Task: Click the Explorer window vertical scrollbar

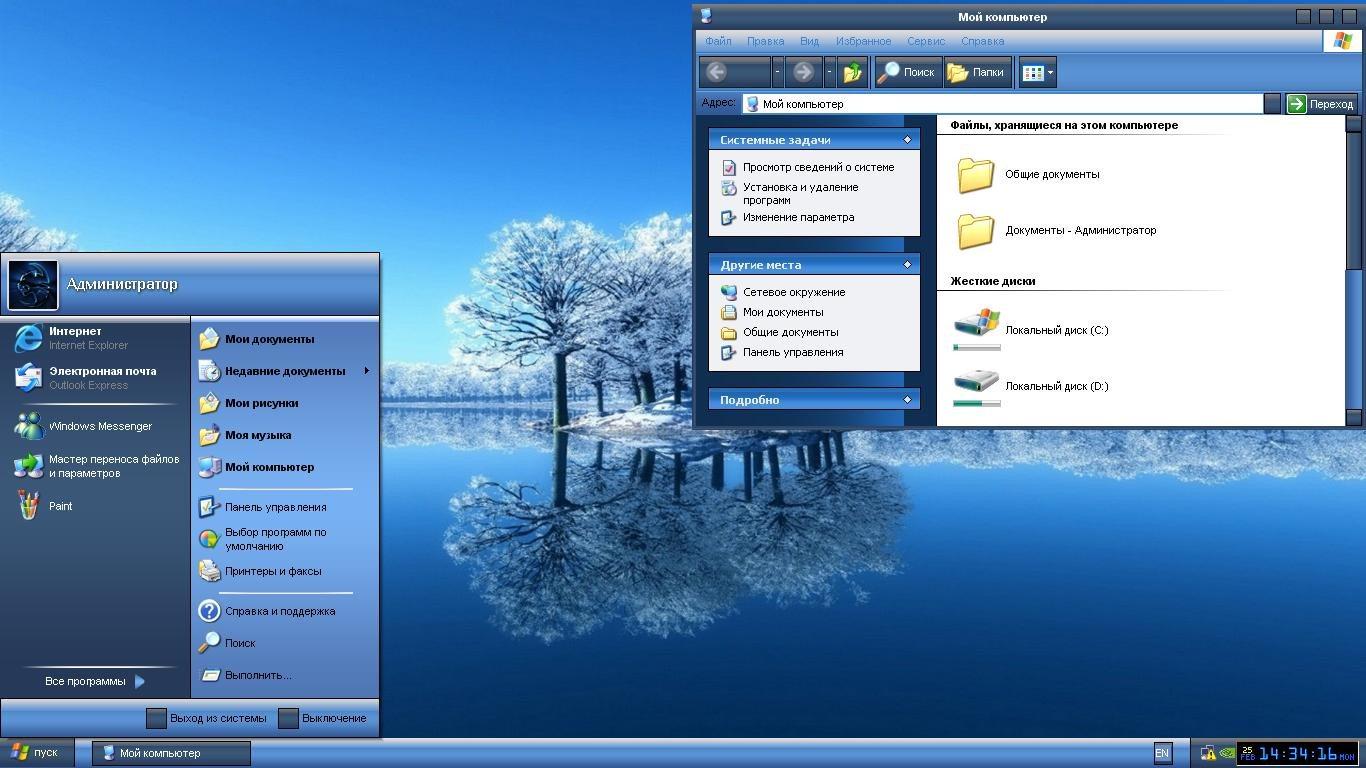Action: [x=1354, y=200]
